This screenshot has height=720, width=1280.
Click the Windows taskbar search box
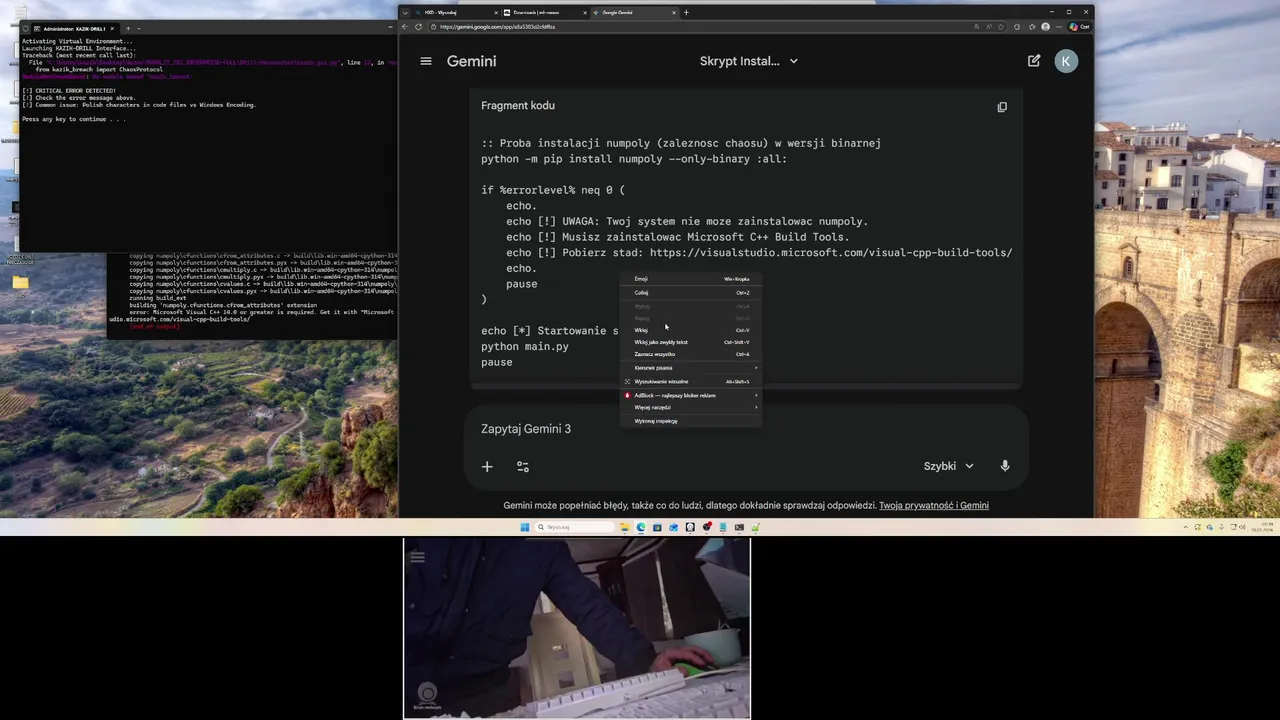(x=575, y=527)
